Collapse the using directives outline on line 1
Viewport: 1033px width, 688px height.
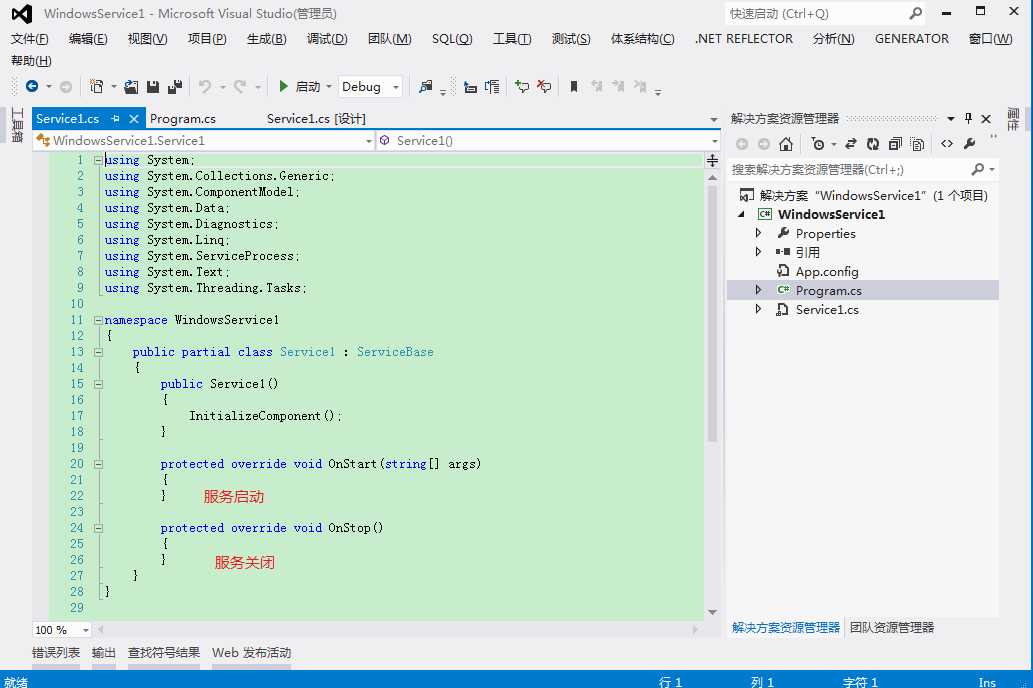click(98, 159)
